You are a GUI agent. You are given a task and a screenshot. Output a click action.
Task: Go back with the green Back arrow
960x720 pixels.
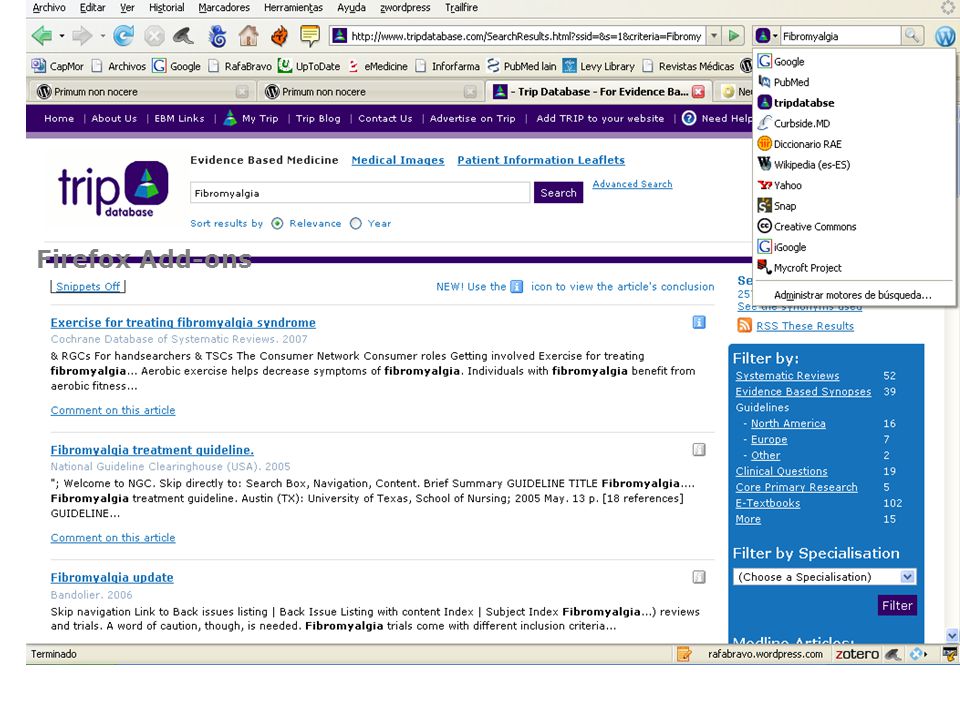[x=42, y=36]
